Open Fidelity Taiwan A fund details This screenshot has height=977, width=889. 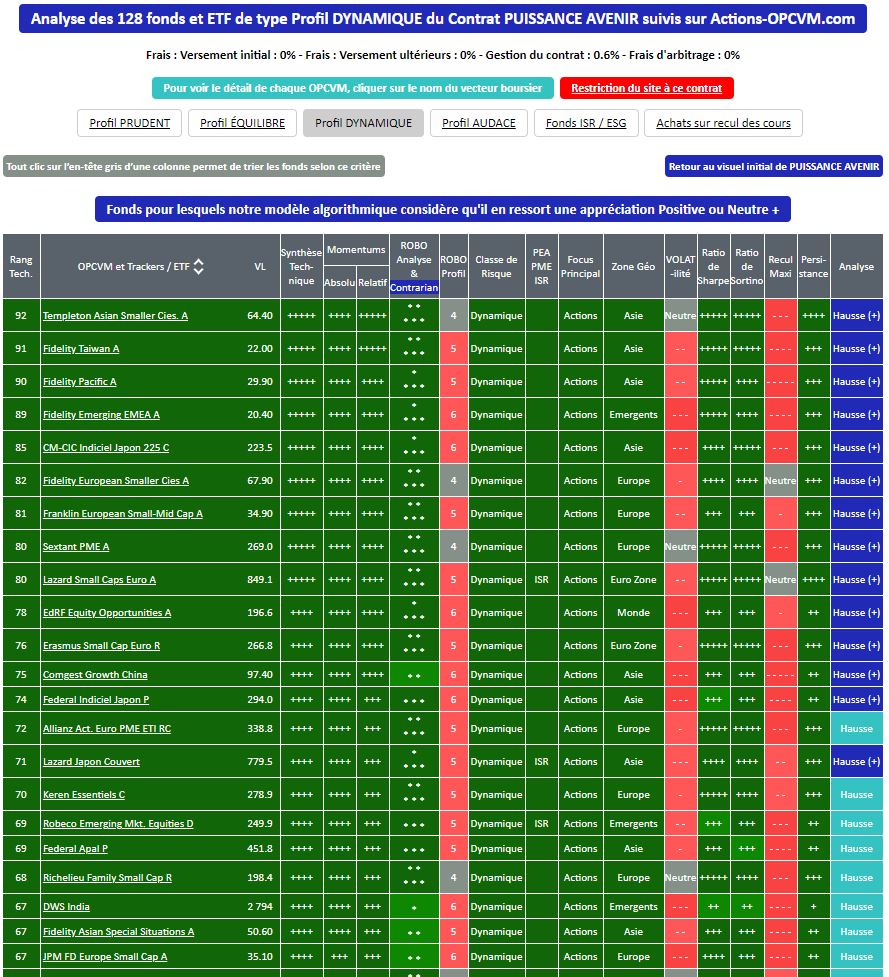pyautogui.click(x=81, y=349)
